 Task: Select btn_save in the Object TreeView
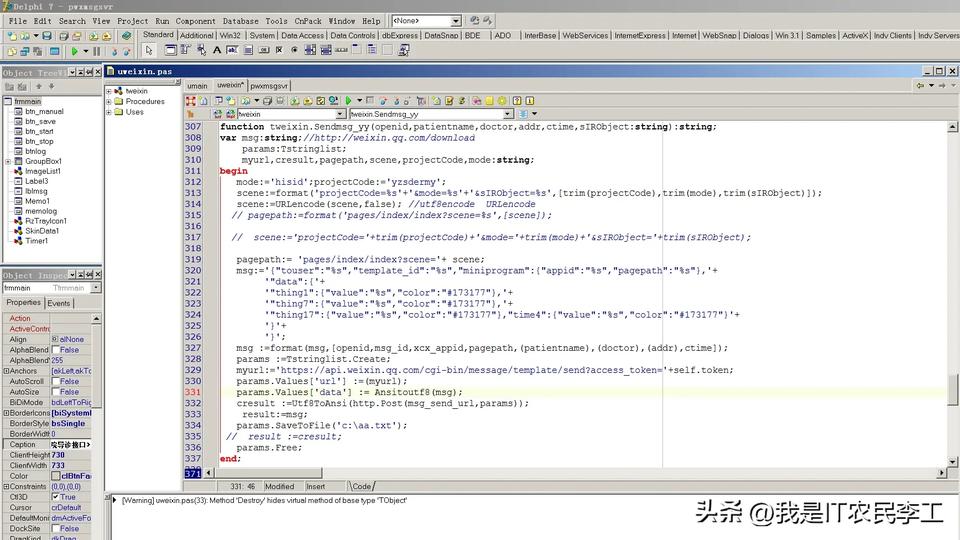point(40,121)
